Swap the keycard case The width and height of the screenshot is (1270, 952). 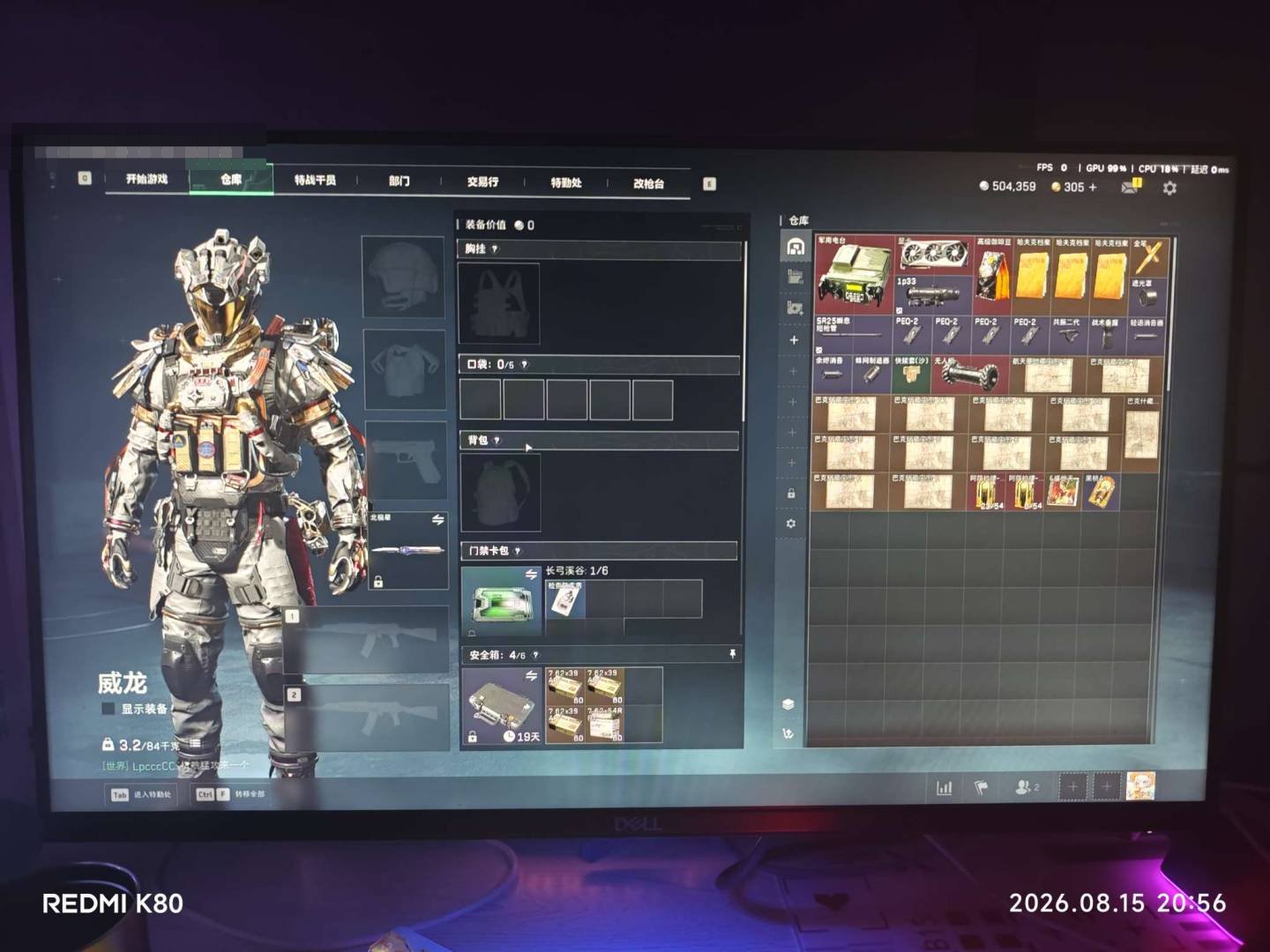[x=531, y=575]
